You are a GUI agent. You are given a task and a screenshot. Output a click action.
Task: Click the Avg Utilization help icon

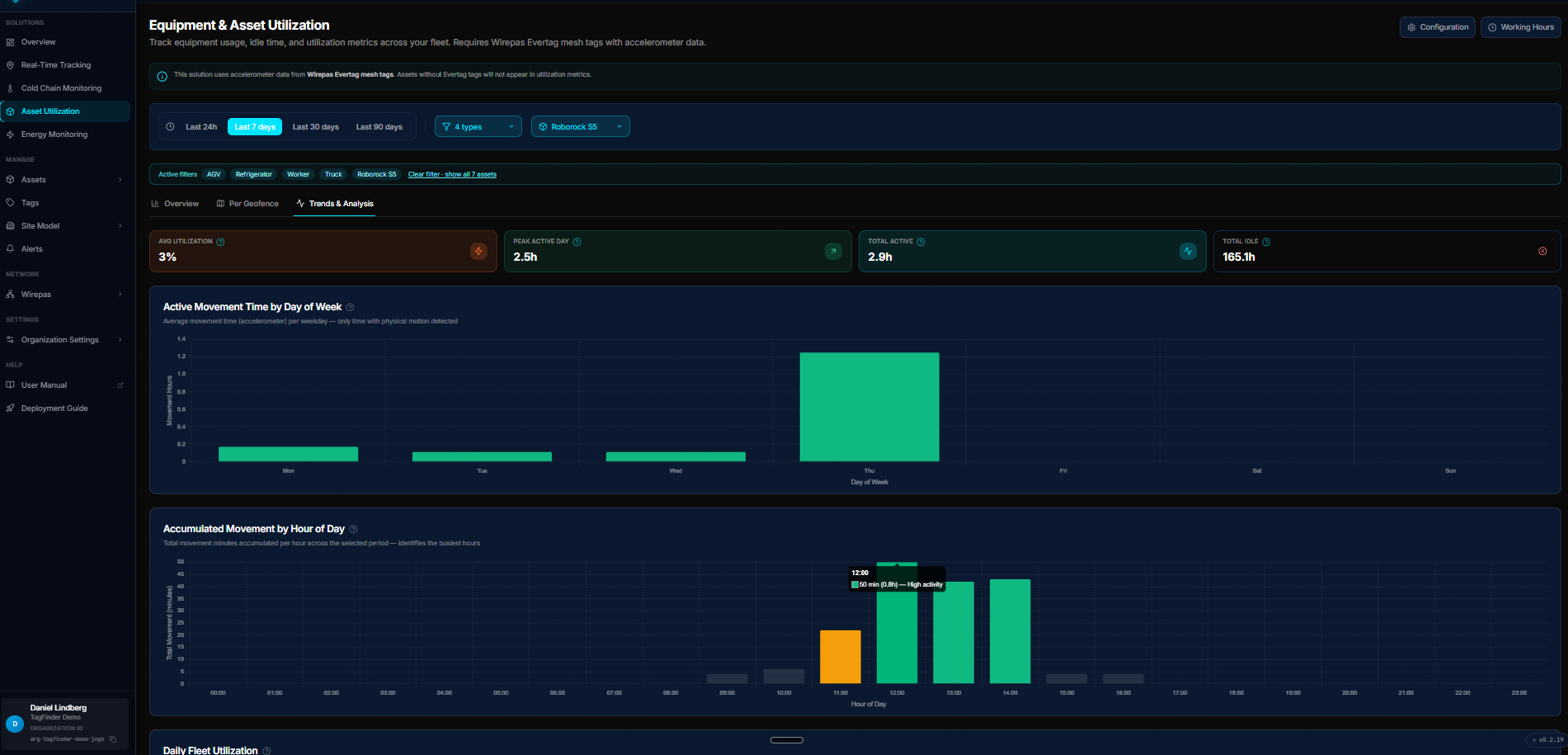(x=220, y=242)
